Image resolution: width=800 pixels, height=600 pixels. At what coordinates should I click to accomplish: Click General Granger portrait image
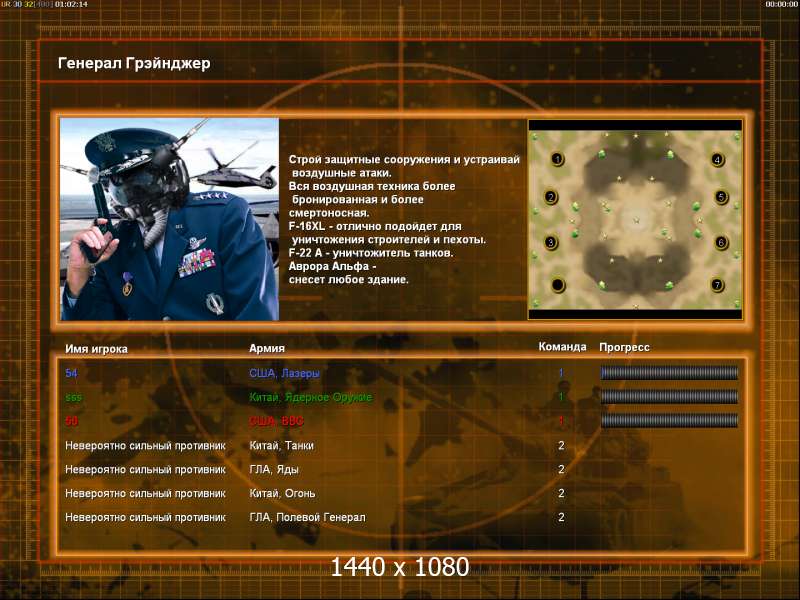pos(169,219)
